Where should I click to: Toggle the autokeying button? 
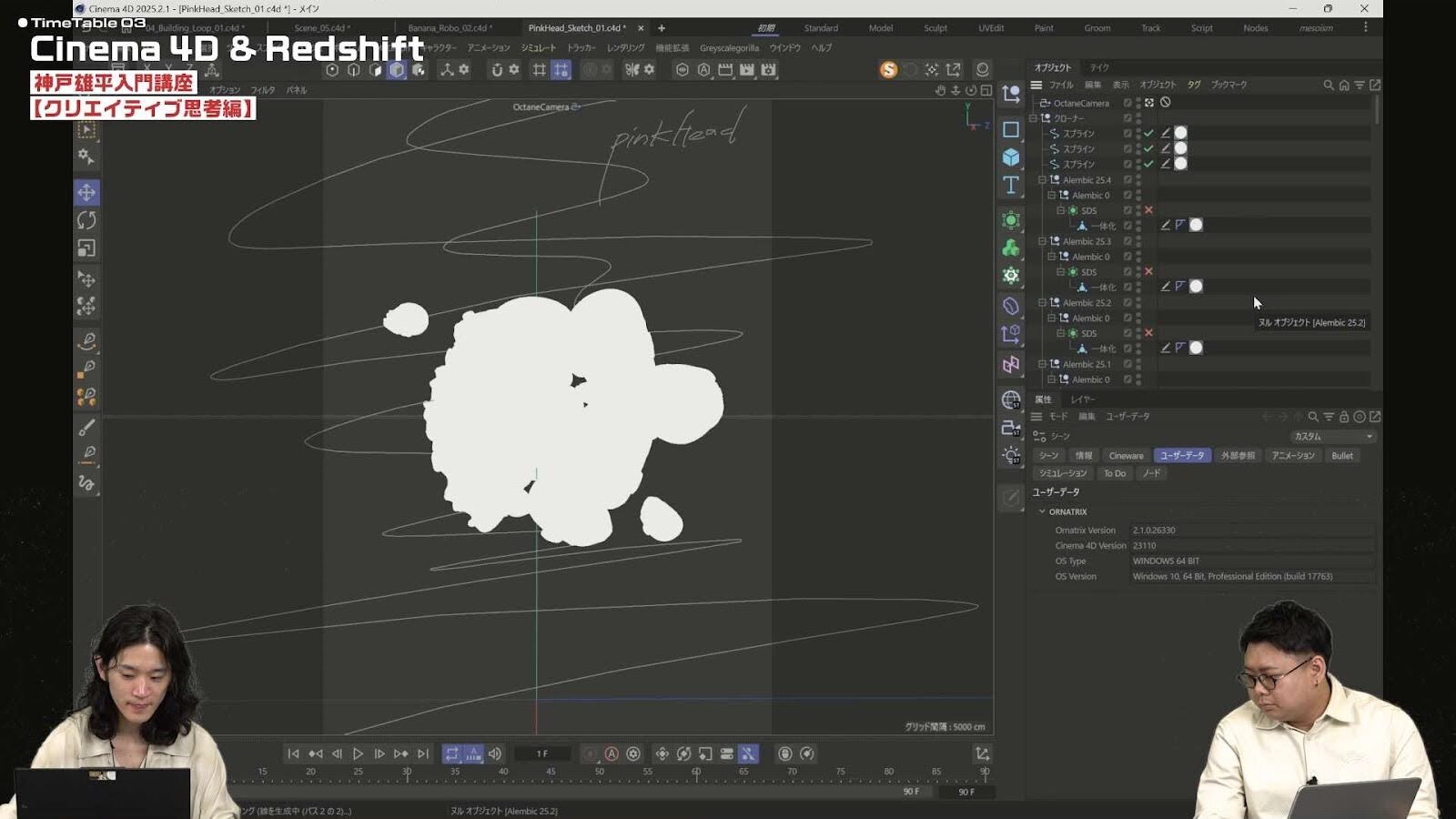[x=612, y=753]
